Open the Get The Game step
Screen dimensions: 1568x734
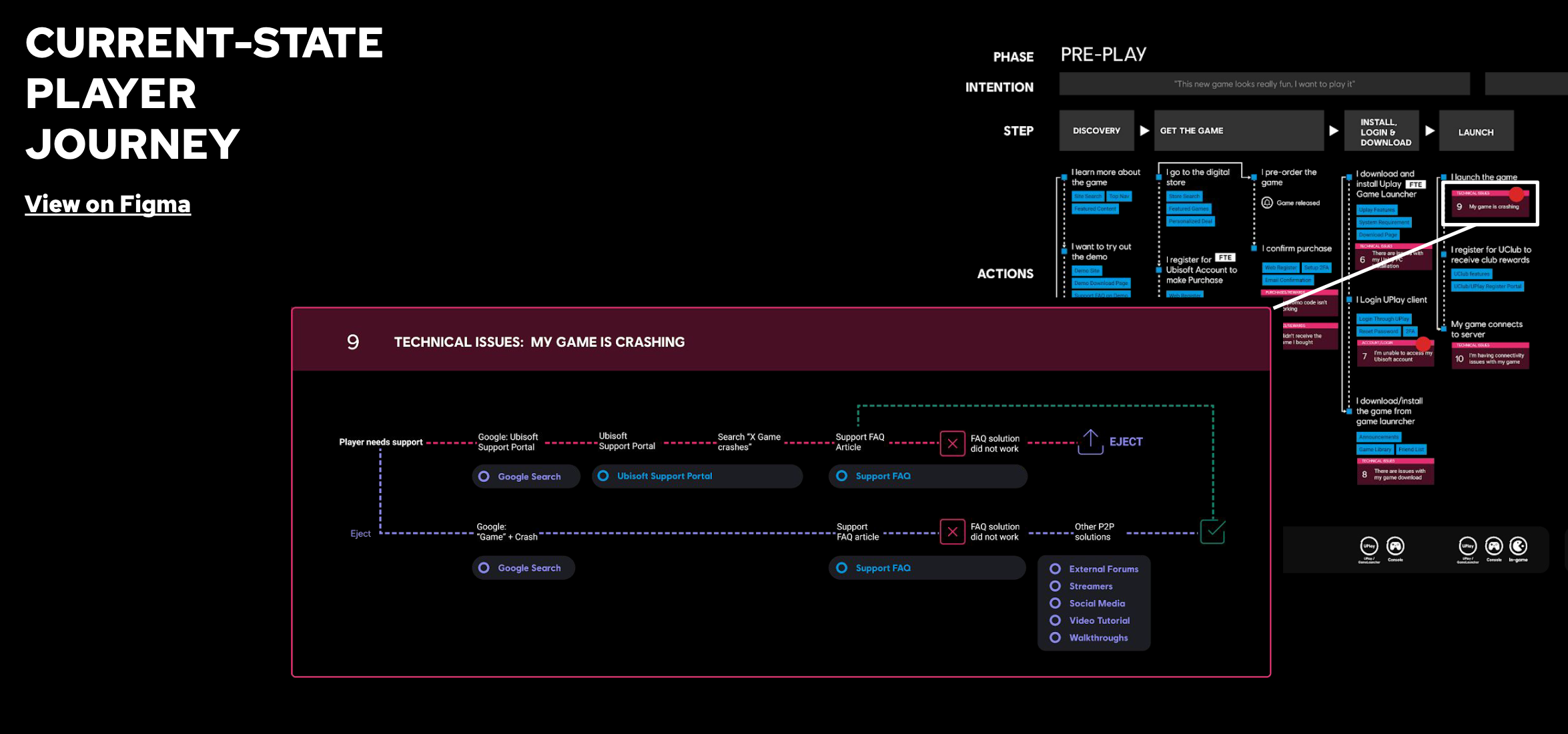tap(1238, 131)
